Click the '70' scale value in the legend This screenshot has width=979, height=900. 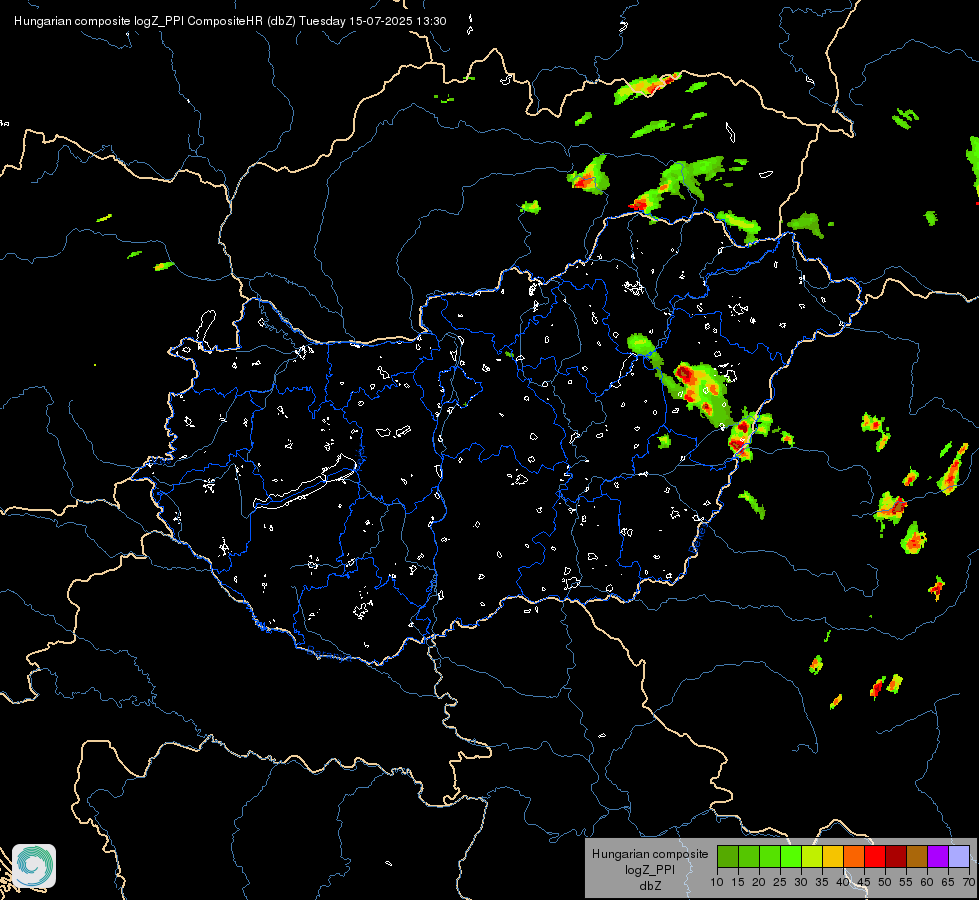(x=969, y=882)
